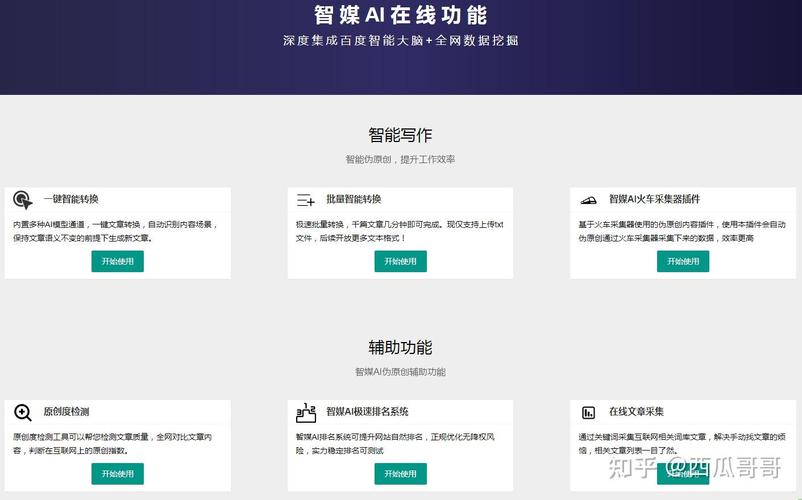This screenshot has width=802, height=500.
Task: Click 开始使用 under 批量智能转换
Action: [x=400, y=261]
